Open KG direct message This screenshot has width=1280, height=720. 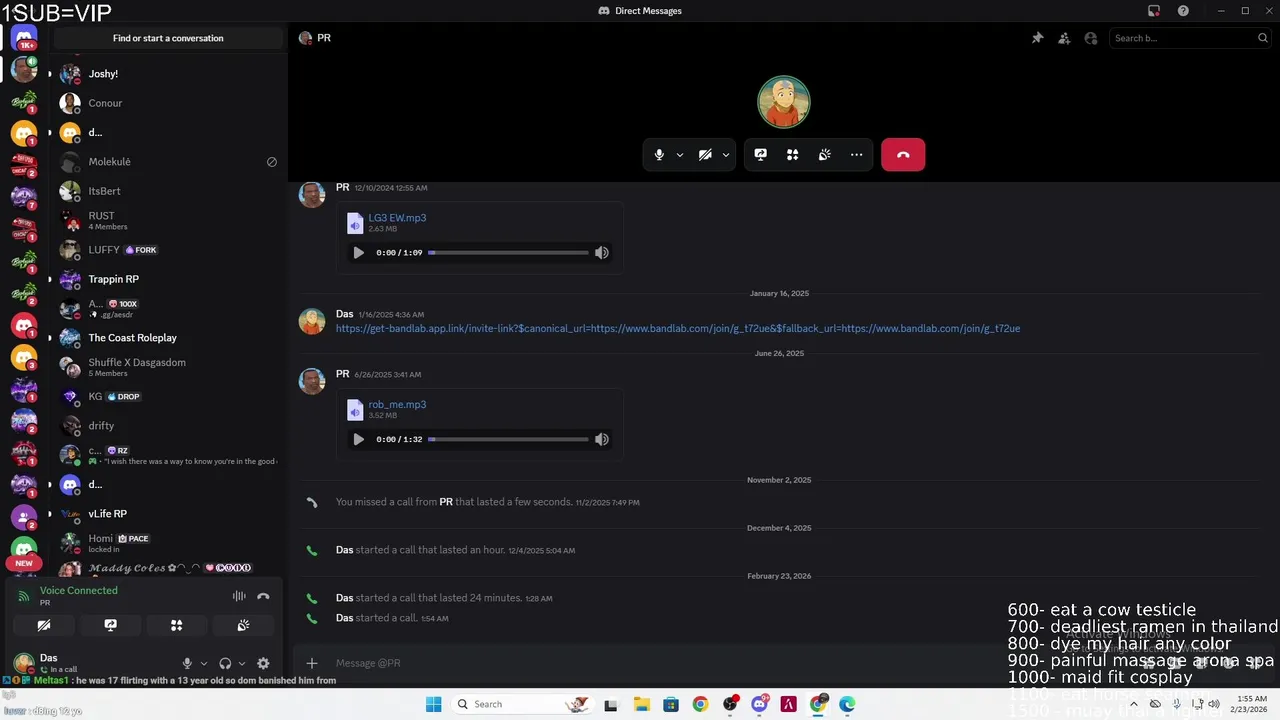[168, 397]
